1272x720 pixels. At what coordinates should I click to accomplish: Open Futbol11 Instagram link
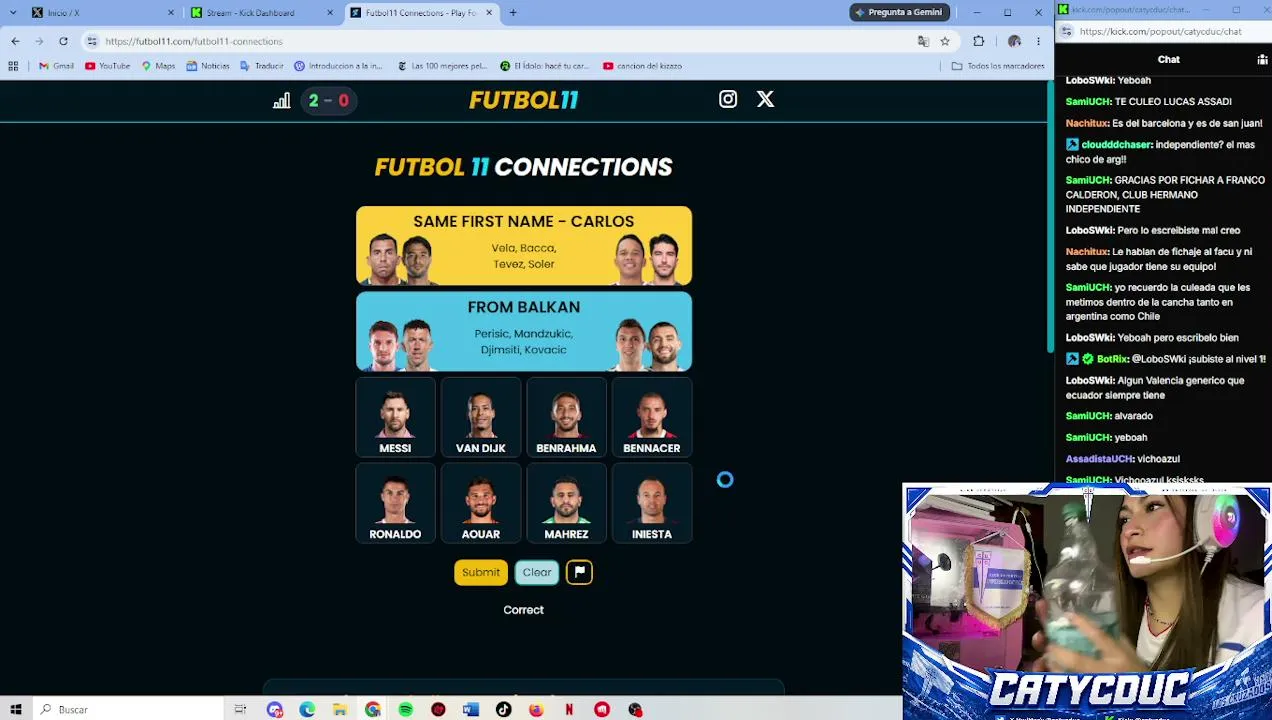[x=728, y=99]
